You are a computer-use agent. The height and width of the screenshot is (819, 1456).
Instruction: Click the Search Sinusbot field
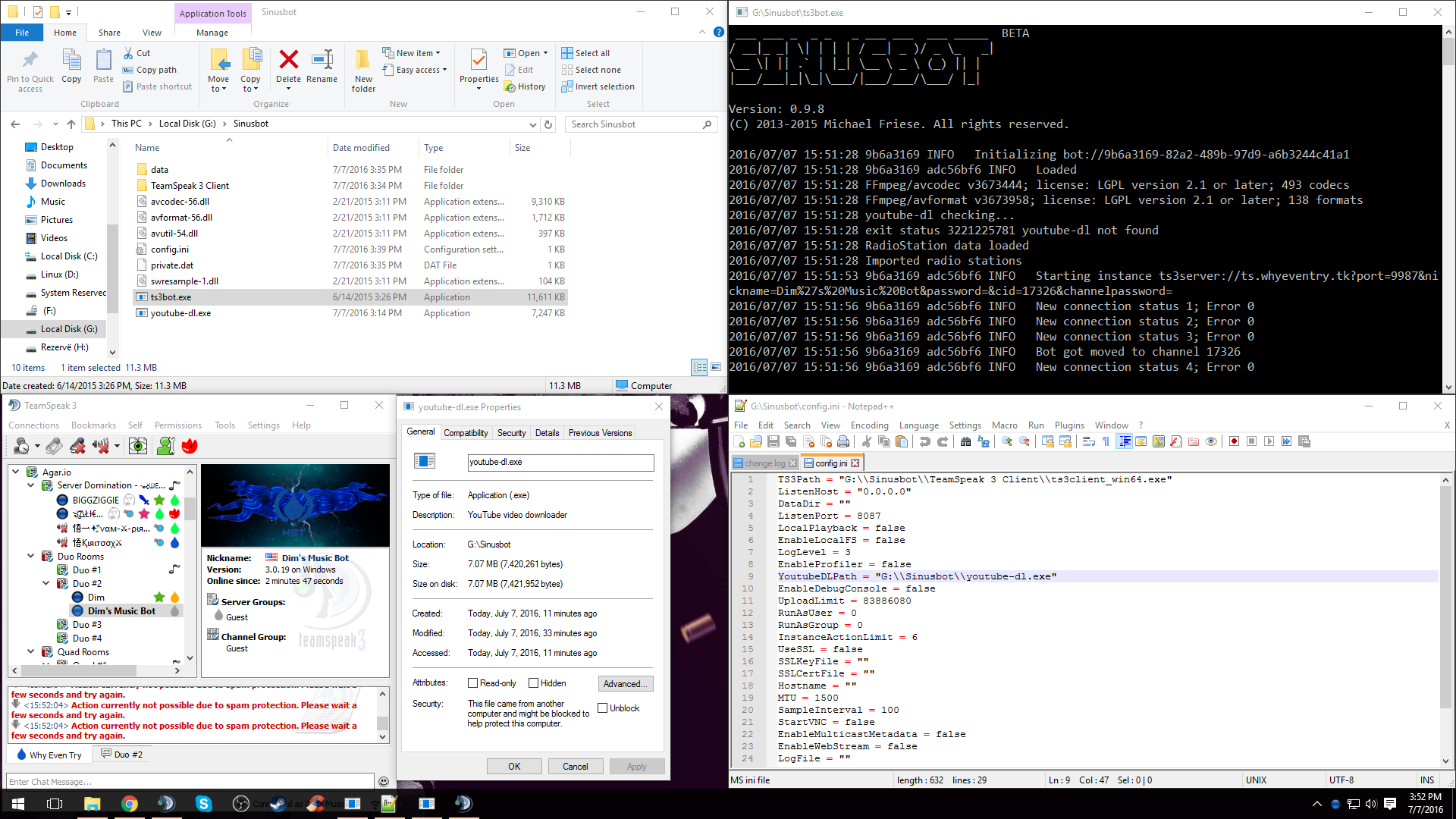641,124
